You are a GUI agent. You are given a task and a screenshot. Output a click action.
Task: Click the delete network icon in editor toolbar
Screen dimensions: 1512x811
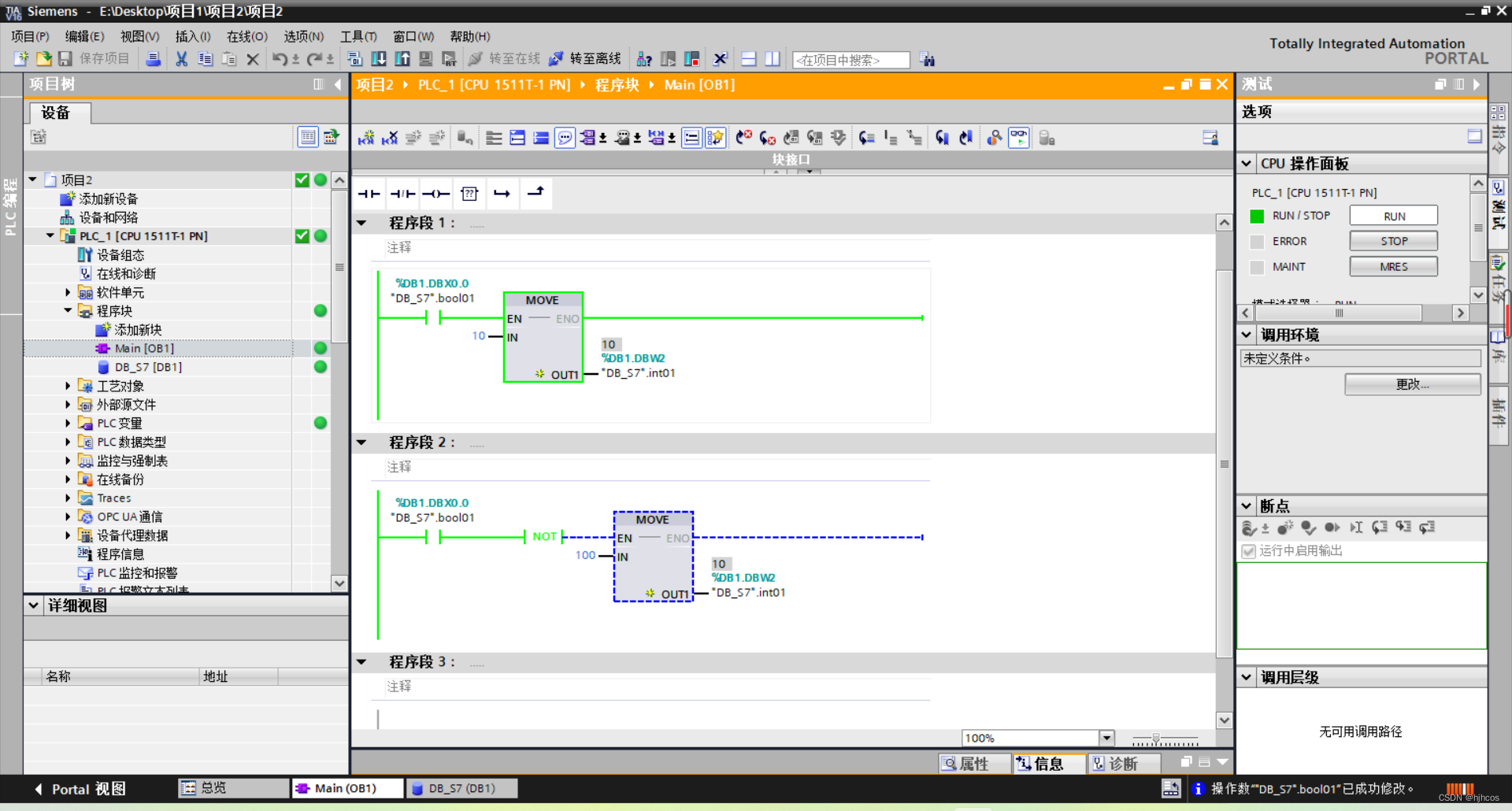point(390,139)
